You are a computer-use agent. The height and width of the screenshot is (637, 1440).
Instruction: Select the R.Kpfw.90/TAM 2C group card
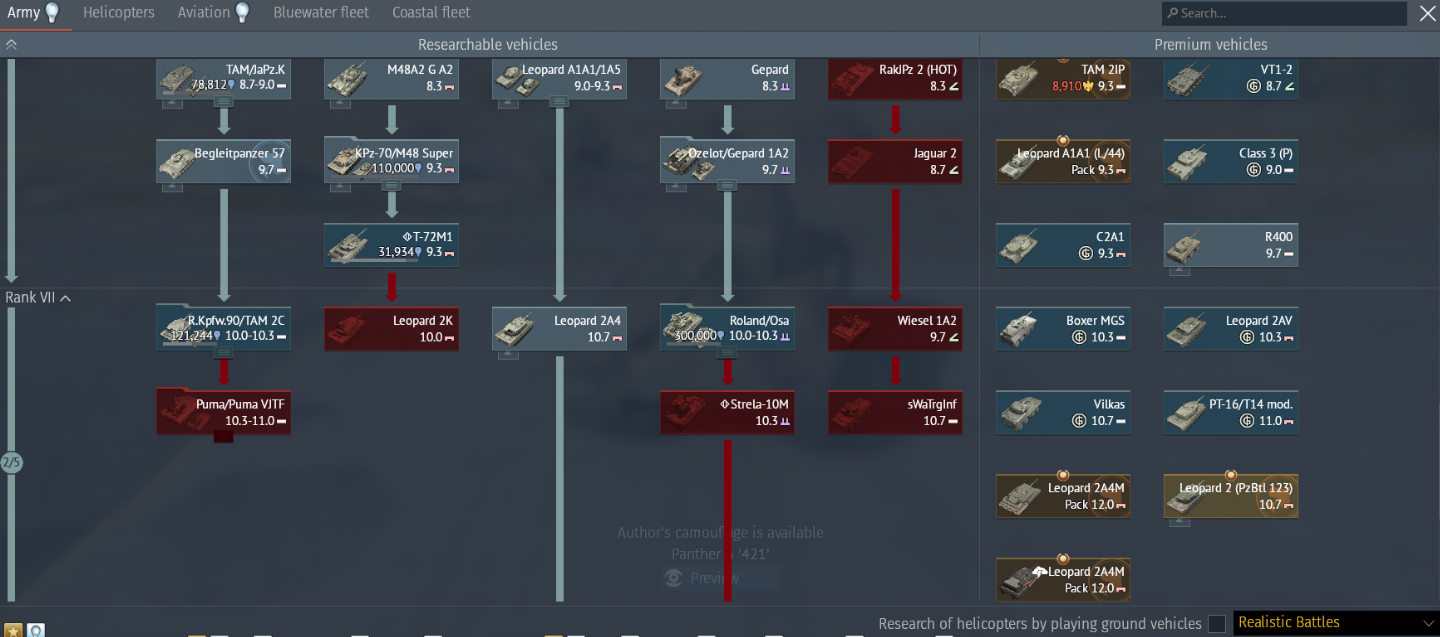click(224, 329)
